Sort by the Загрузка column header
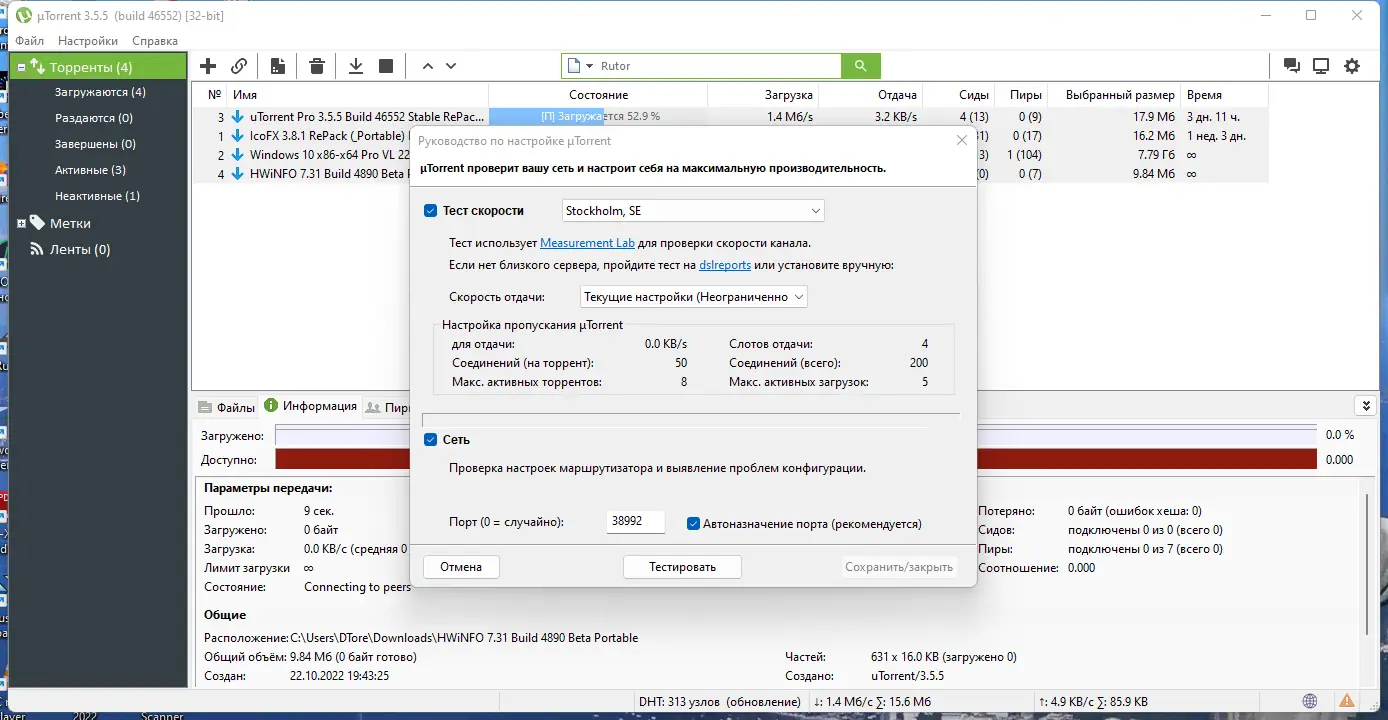Viewport: 1388px width, 720px height. [764, 95]
